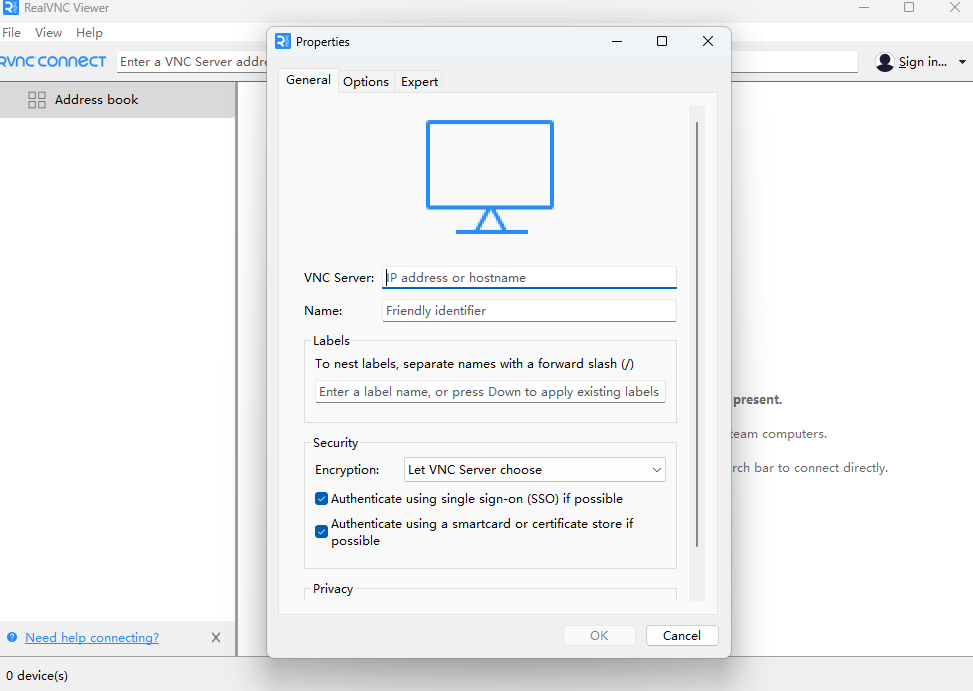
Task: Uncheck smartcard or certificate store authentication
Action: pyautogui.click(x=321, y=532)
